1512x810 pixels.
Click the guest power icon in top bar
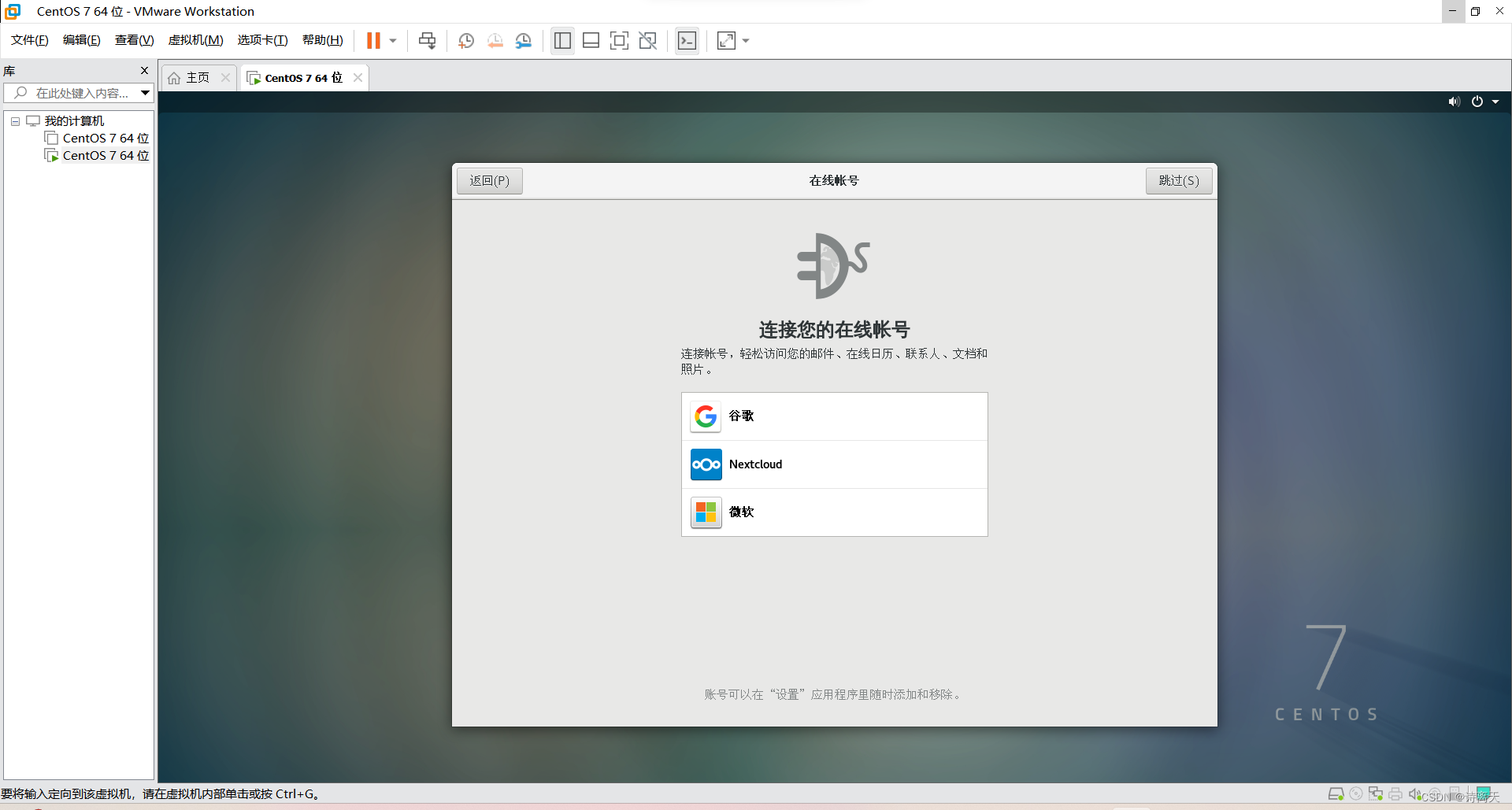(1477, 102)
